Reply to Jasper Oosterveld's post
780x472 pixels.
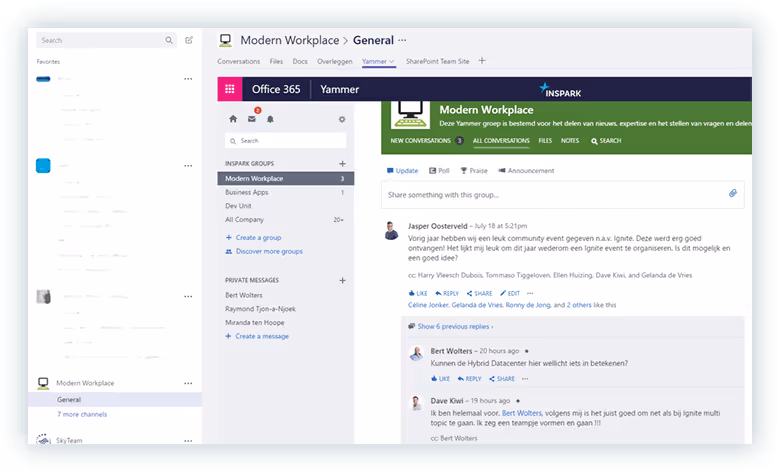(x=447, y=293)
